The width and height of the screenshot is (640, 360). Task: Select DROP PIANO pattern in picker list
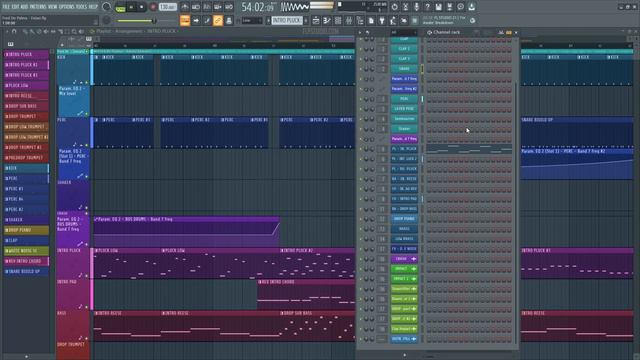coord(26,230)
